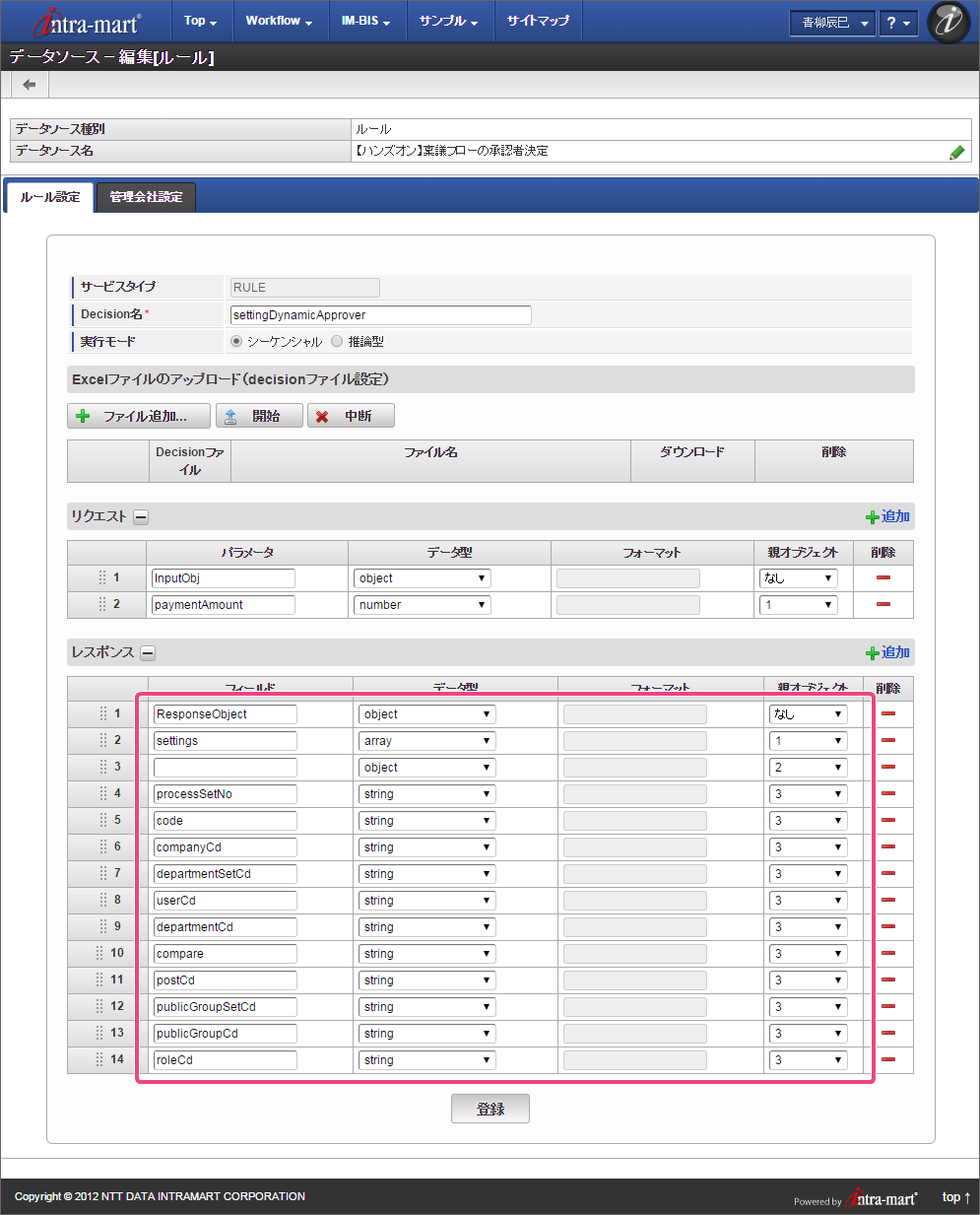The height and width of the screenshot is (1215, 980).
Task: Switch to the 管理会社設定 tab
Action: click(x=146, y=197)
